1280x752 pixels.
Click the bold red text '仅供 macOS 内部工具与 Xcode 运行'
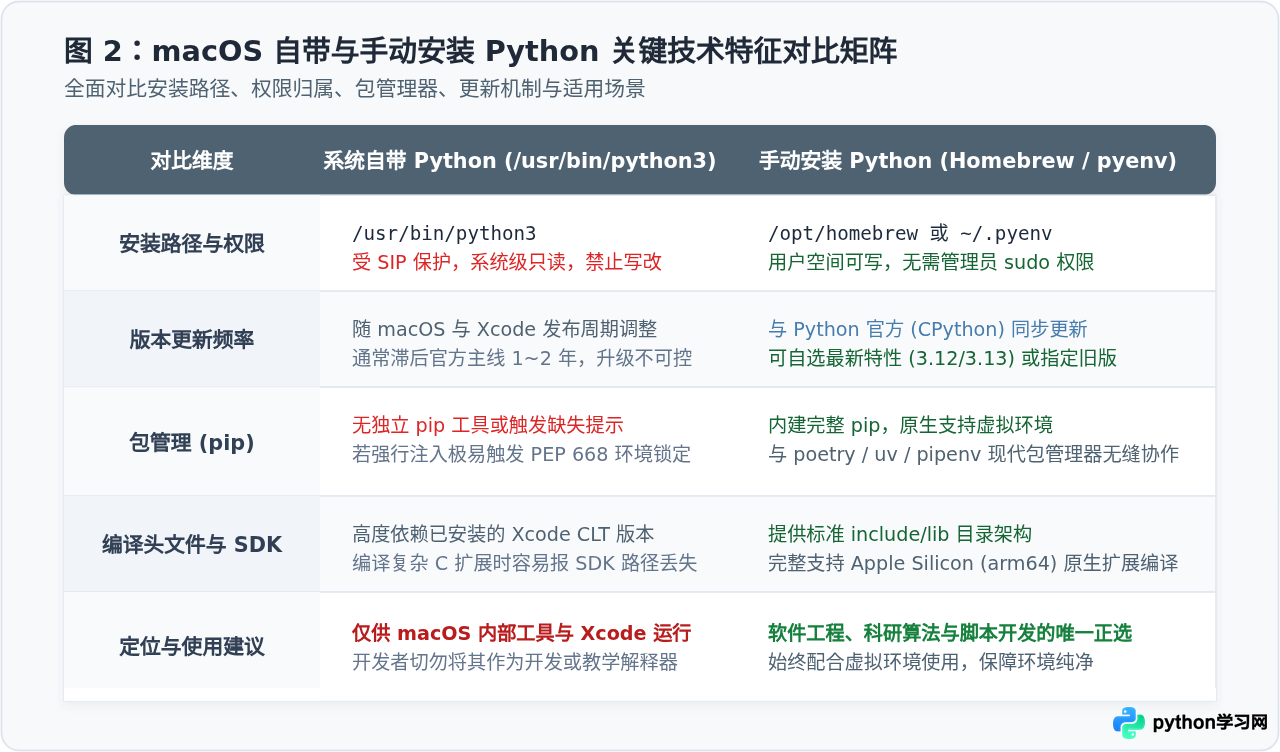point(521,633)
